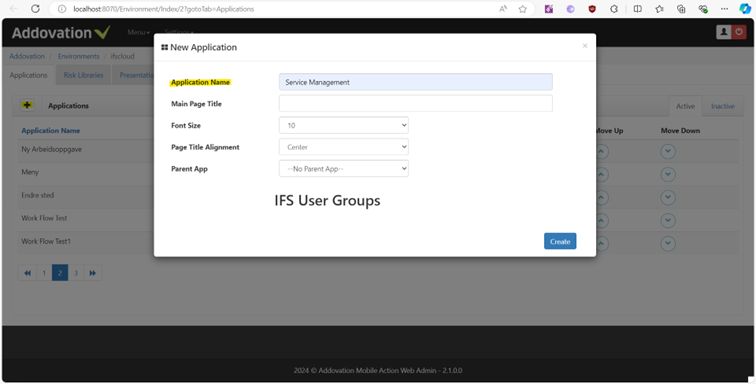Screen dimensions: 756x384
Task: Open the red shield extension icon
Action: point(592,9)
